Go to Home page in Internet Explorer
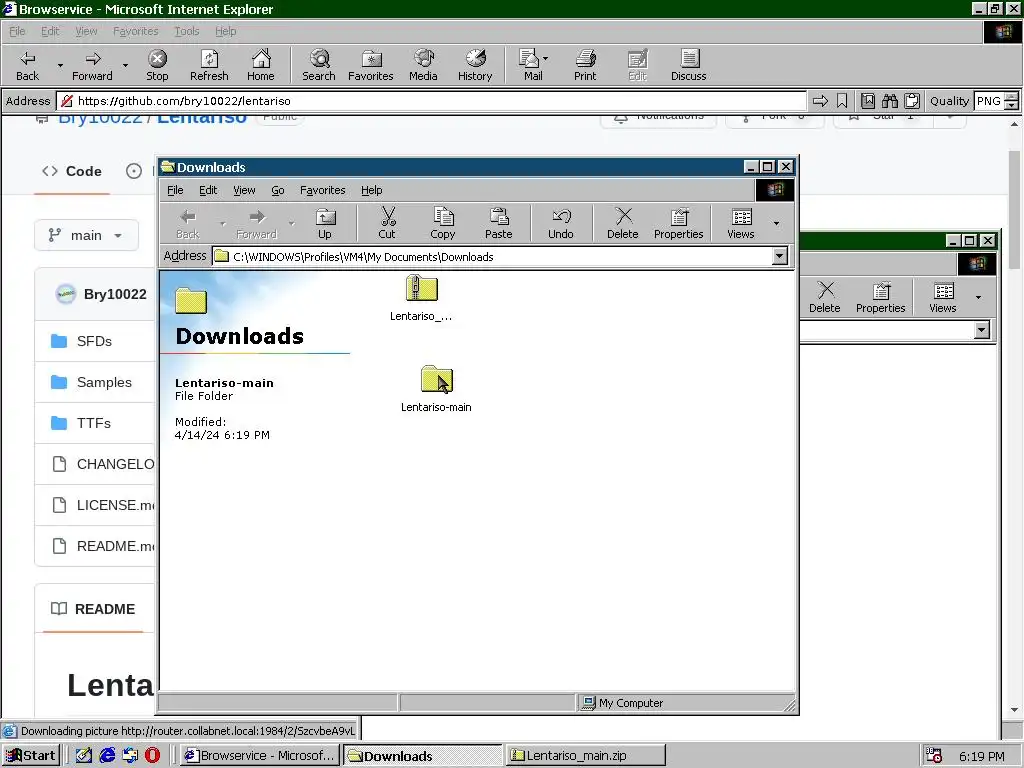 coord(261,65)
